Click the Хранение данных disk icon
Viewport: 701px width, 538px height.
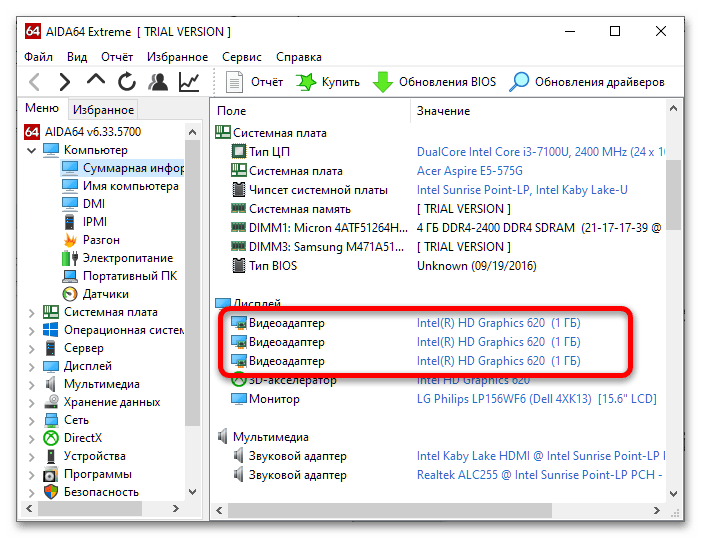[51, 402]
